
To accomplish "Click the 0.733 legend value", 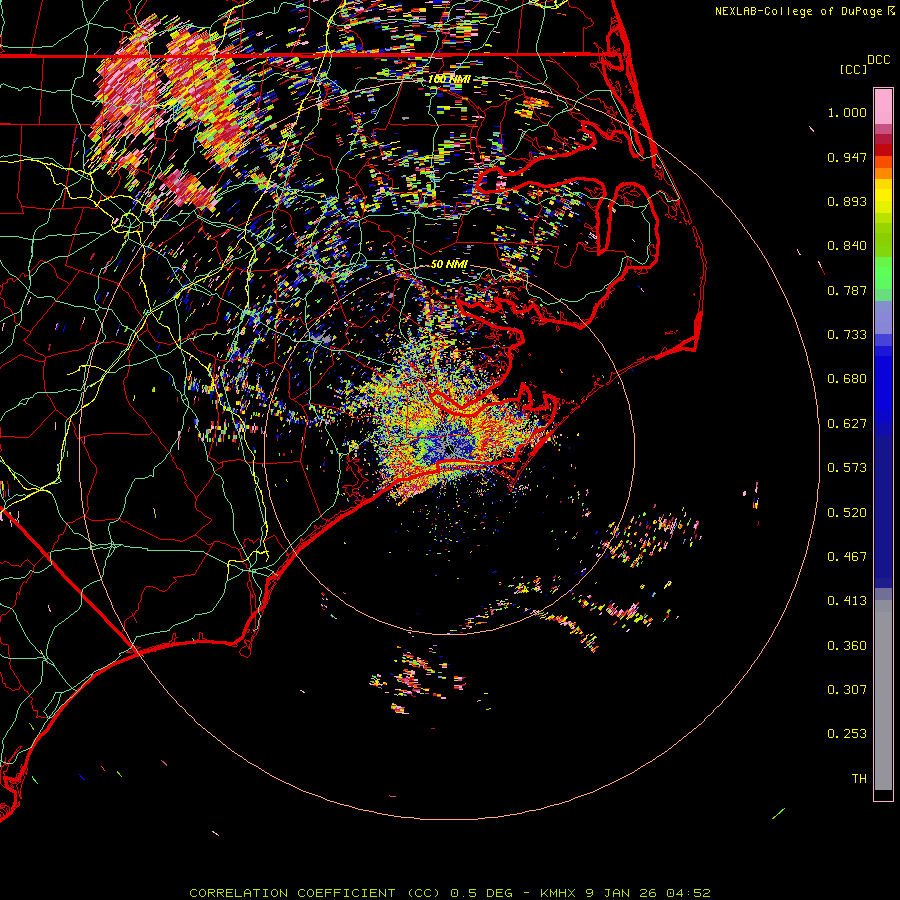I will (847, 335).
